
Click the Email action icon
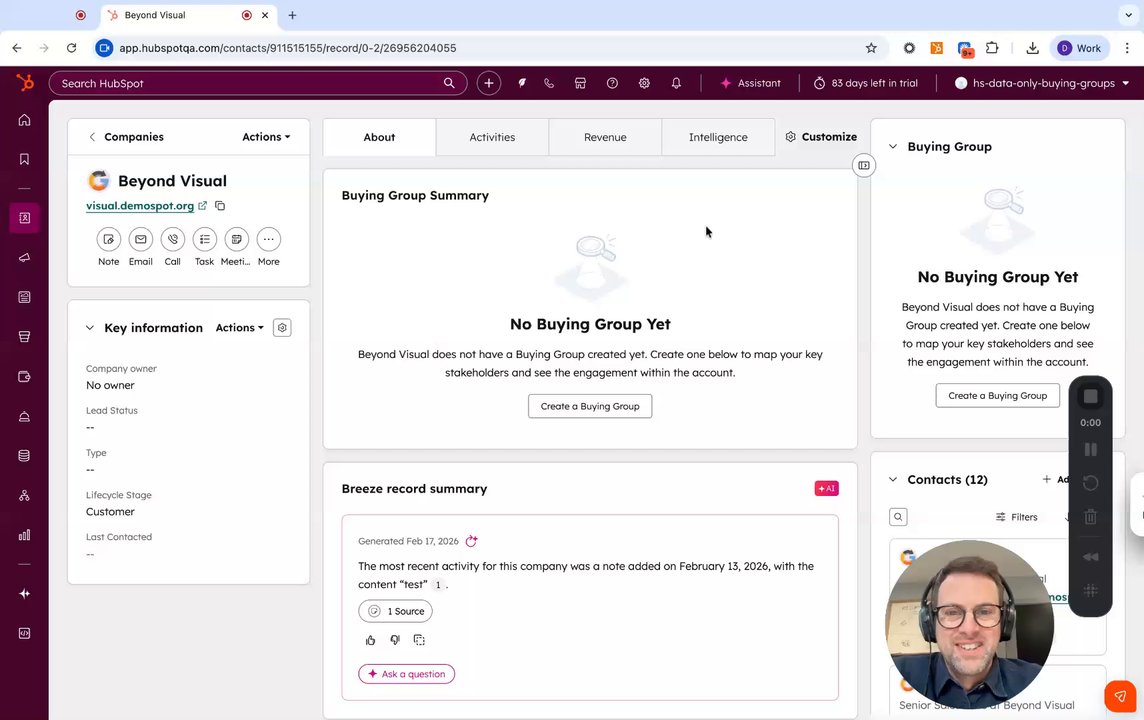coord(141,239)
